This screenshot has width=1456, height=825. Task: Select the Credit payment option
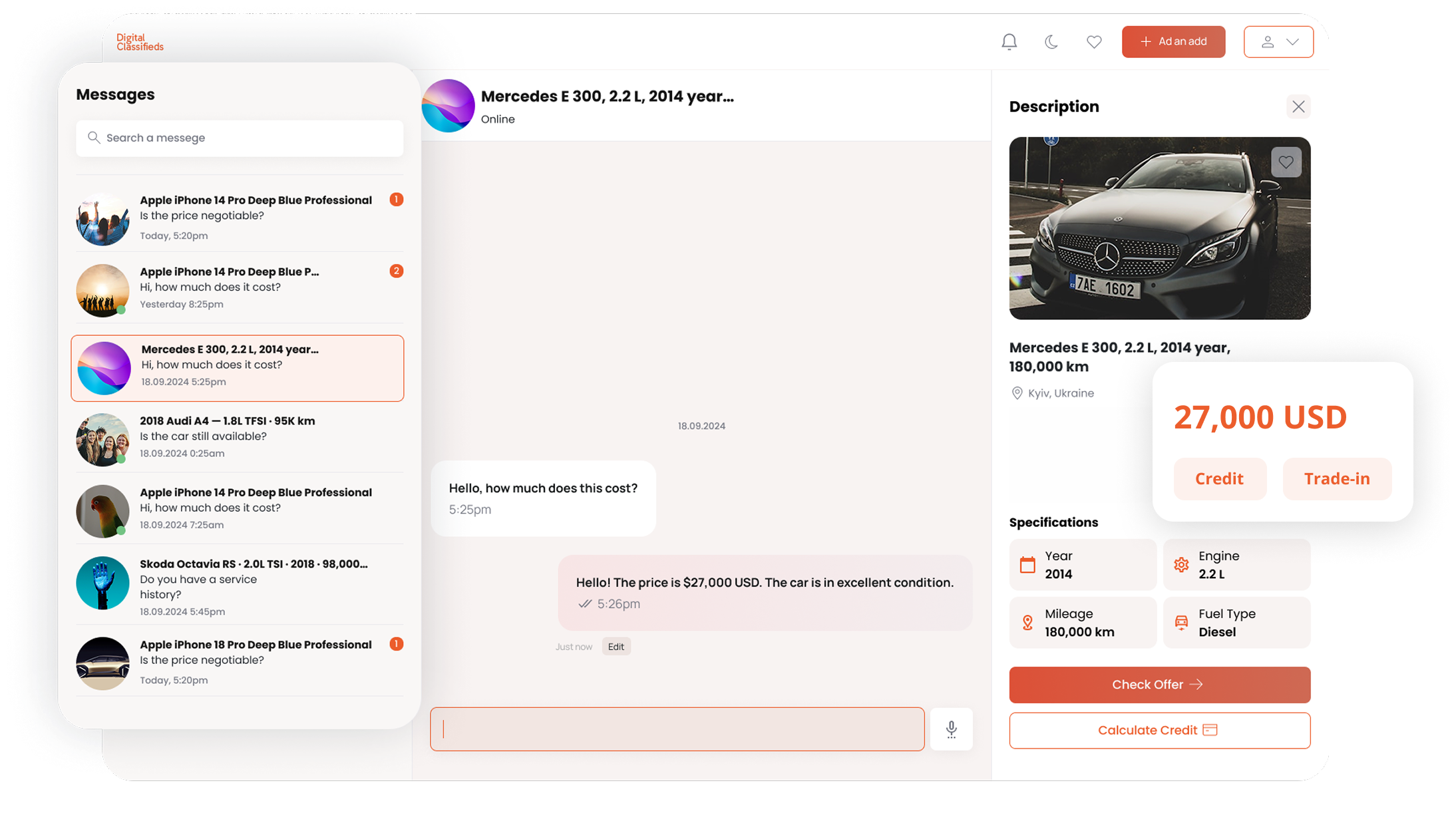coord(1219,478)
